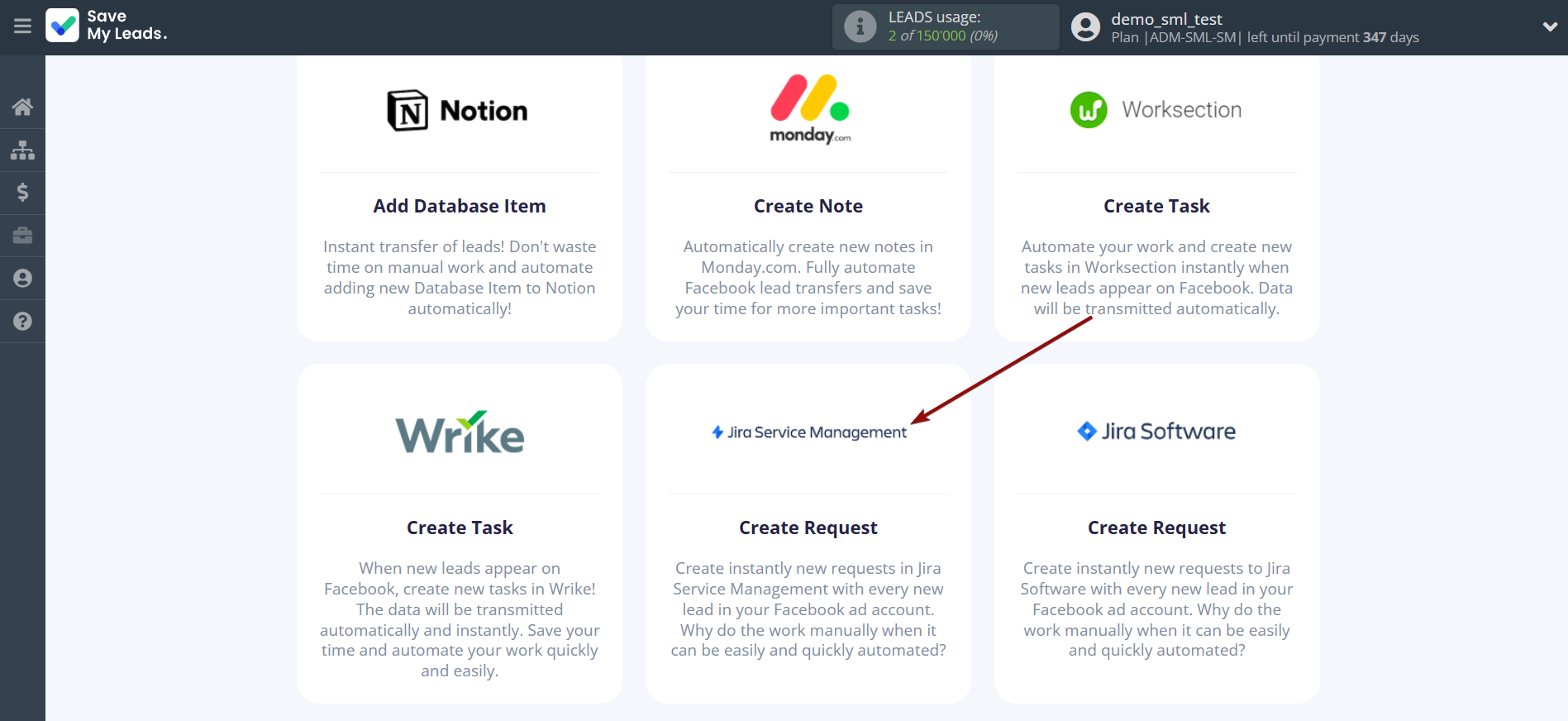Select the monday.com logo
This screenshot has height=721, width=1568.
(809, 109)
